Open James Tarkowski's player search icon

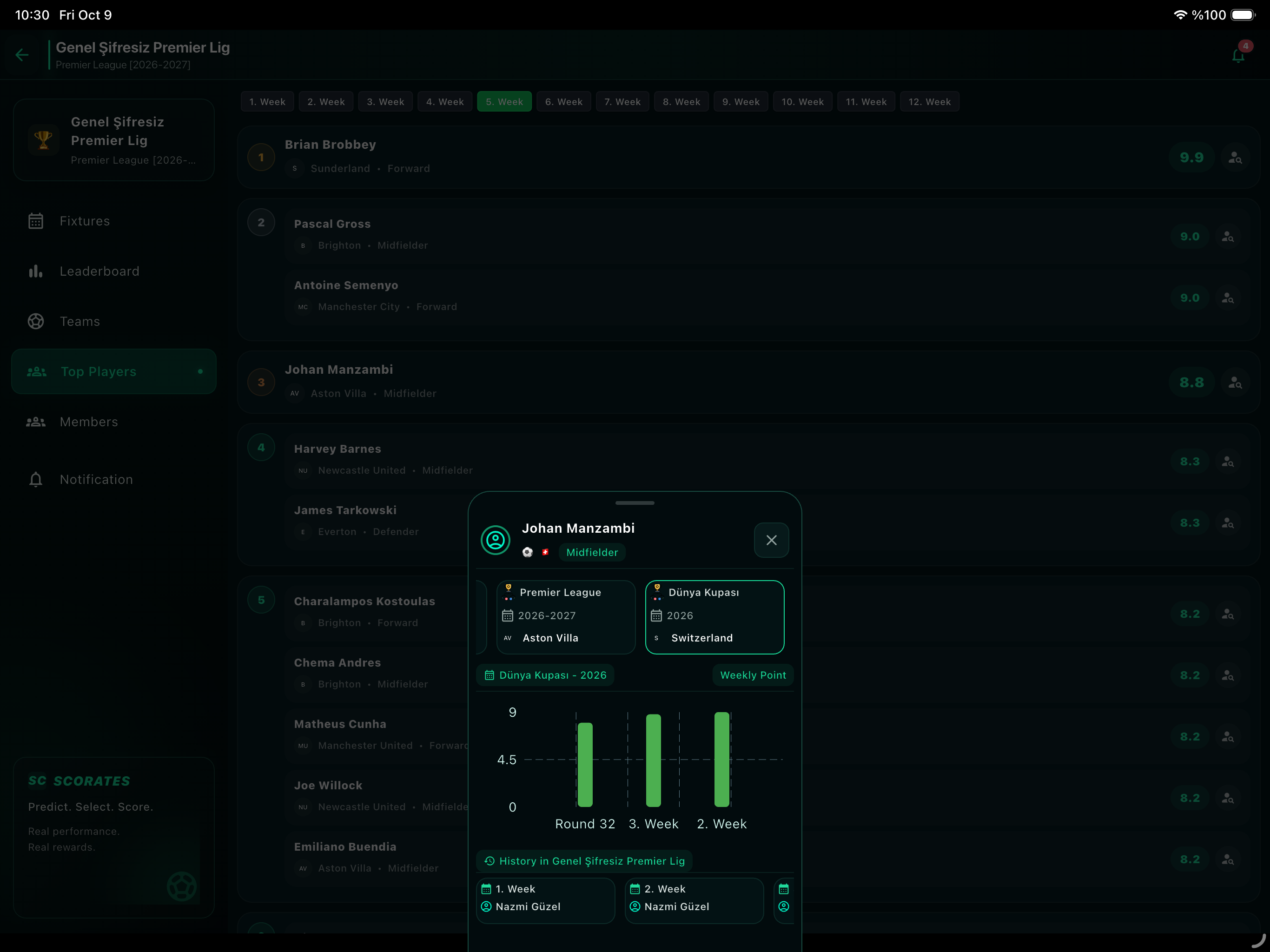pos(1228,523)
